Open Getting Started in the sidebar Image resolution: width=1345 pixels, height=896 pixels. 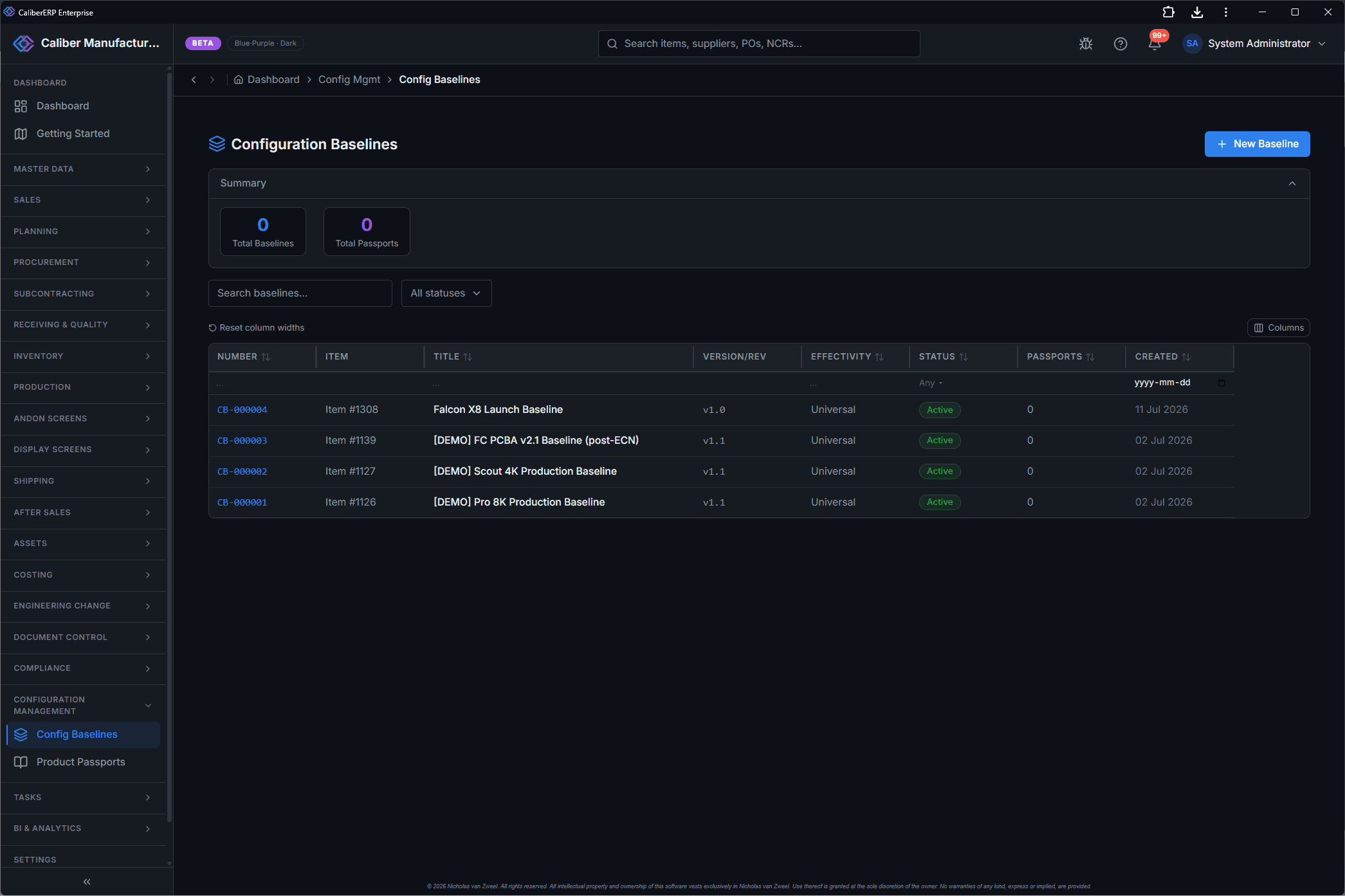pyautogui.click(x=83, y=134)
